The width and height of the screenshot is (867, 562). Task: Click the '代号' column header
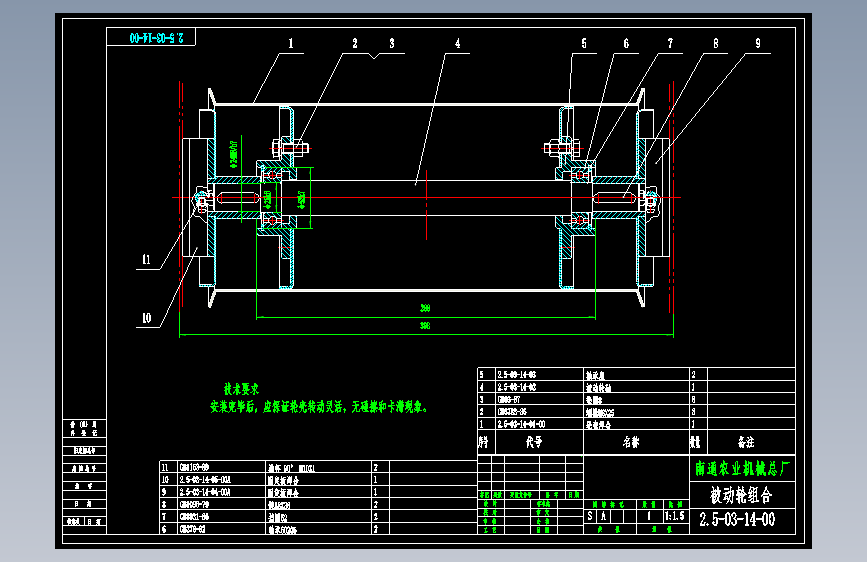tap(534, 442)
